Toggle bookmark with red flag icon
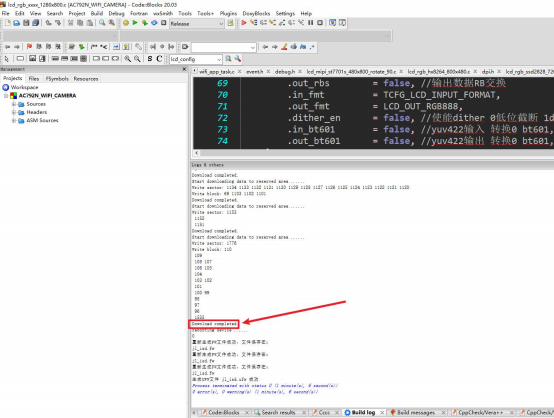Image resolution: width=554 pixels, height=418 pixels. (x=29, y=47)
